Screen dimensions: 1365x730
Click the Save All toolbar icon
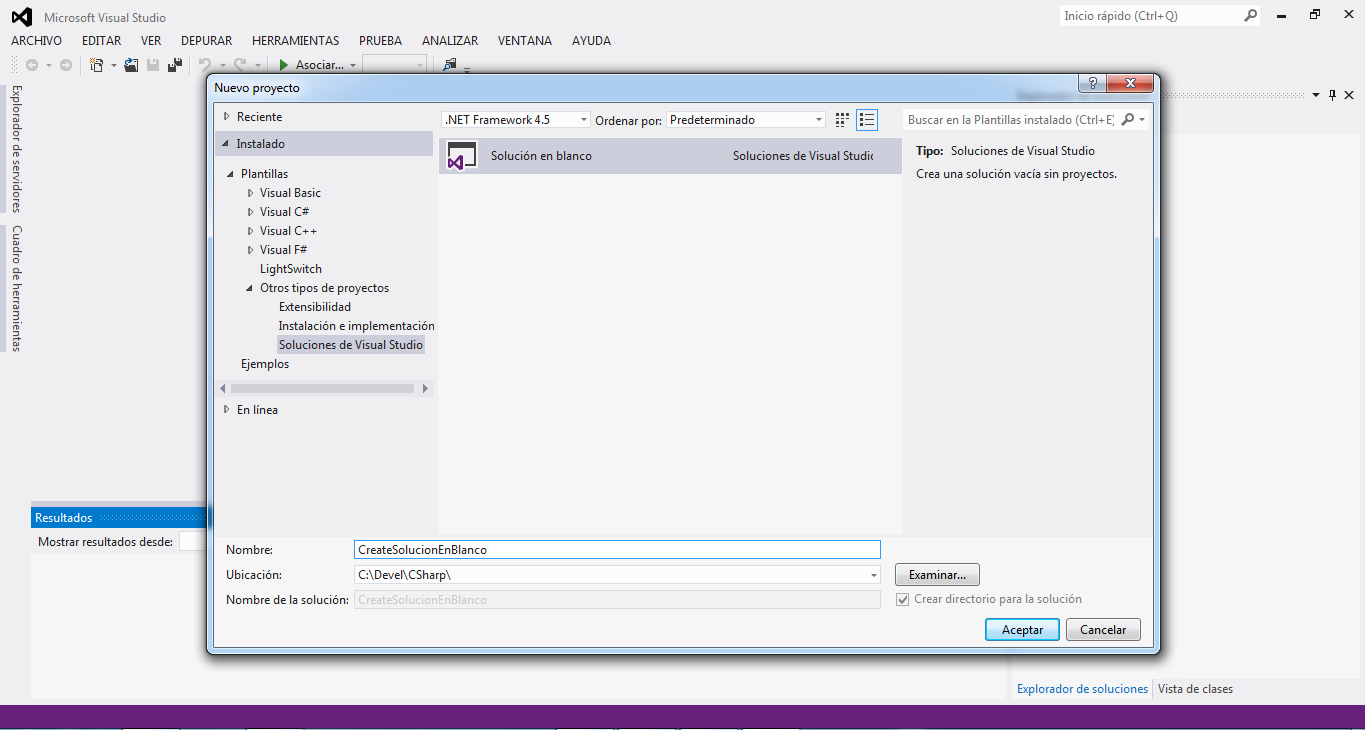click(175, 65)
